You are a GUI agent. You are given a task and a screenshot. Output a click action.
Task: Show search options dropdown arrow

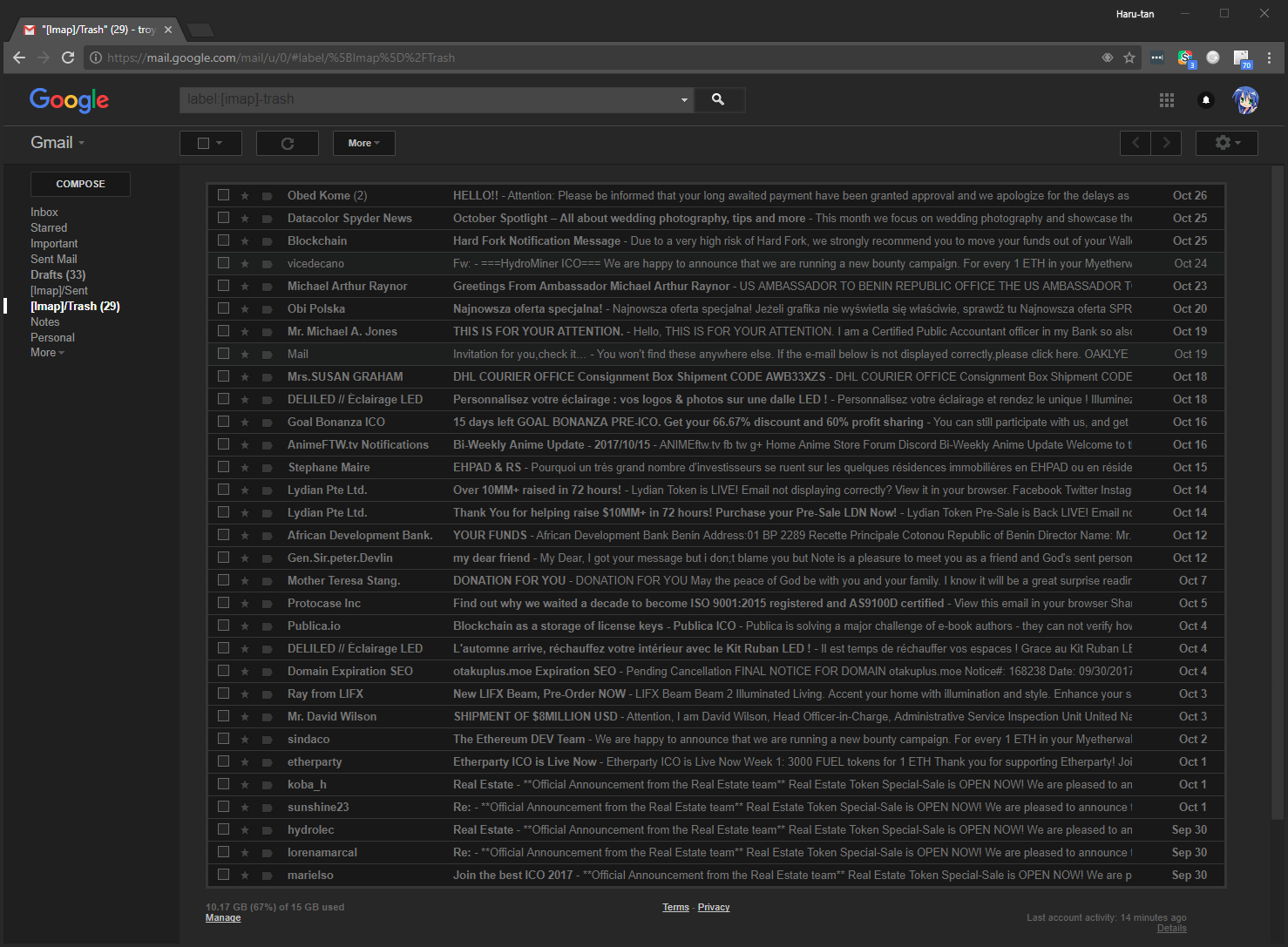click(x=684, y=100)
